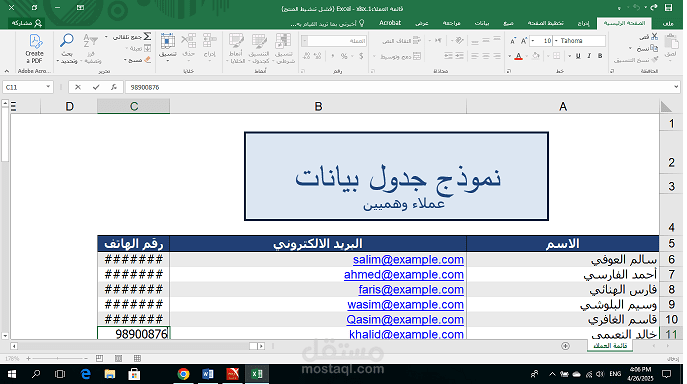Click the Tell Me search field
The width and height of the screenshot is (687, 384).
coord(328,23)
